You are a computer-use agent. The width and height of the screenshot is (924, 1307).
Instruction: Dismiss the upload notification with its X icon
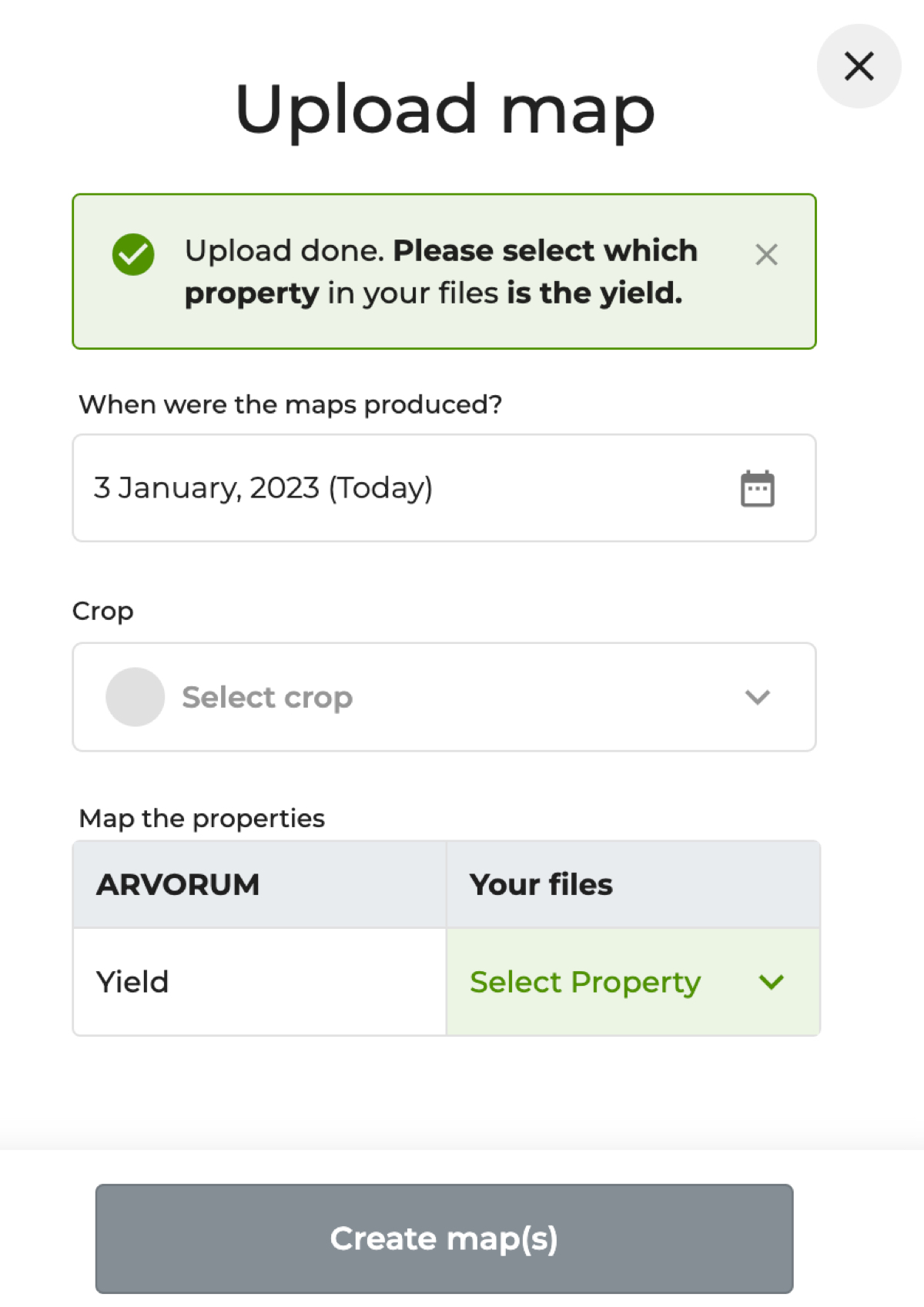pyautogui.click(x=766, y=254)
